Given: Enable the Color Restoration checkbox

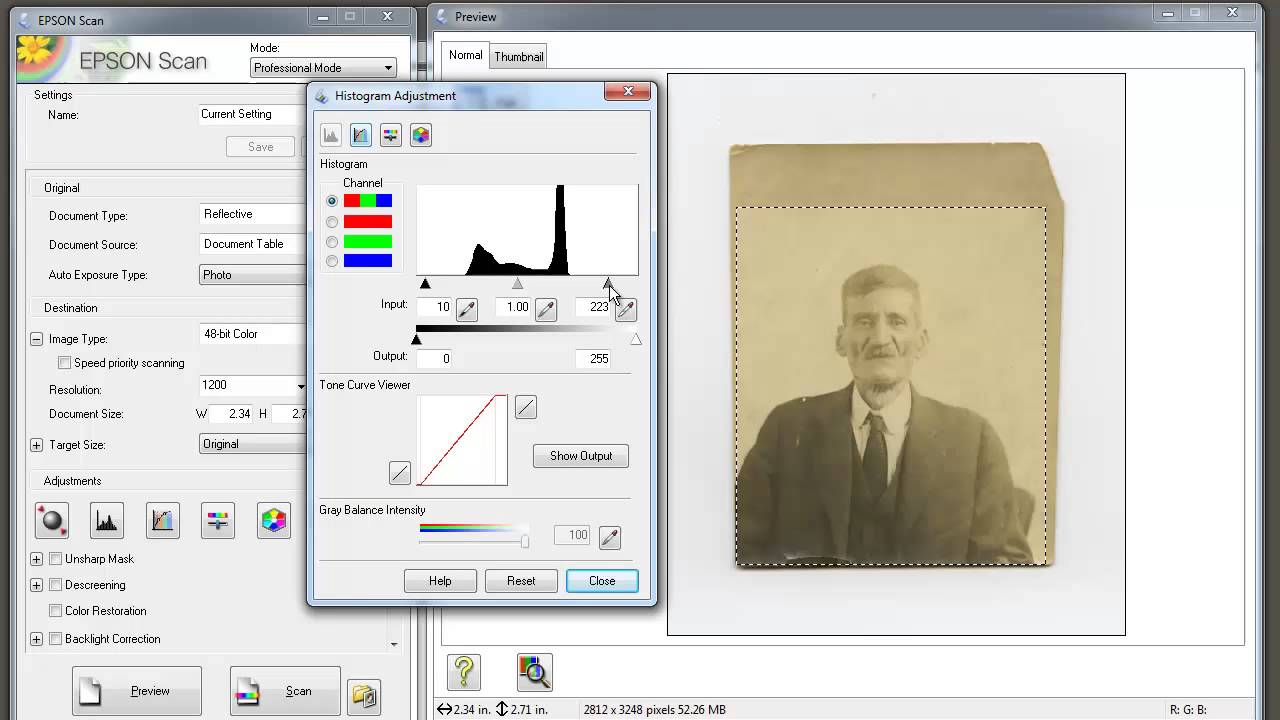Looking at the screenshot, I should click(x=56, y=611).
